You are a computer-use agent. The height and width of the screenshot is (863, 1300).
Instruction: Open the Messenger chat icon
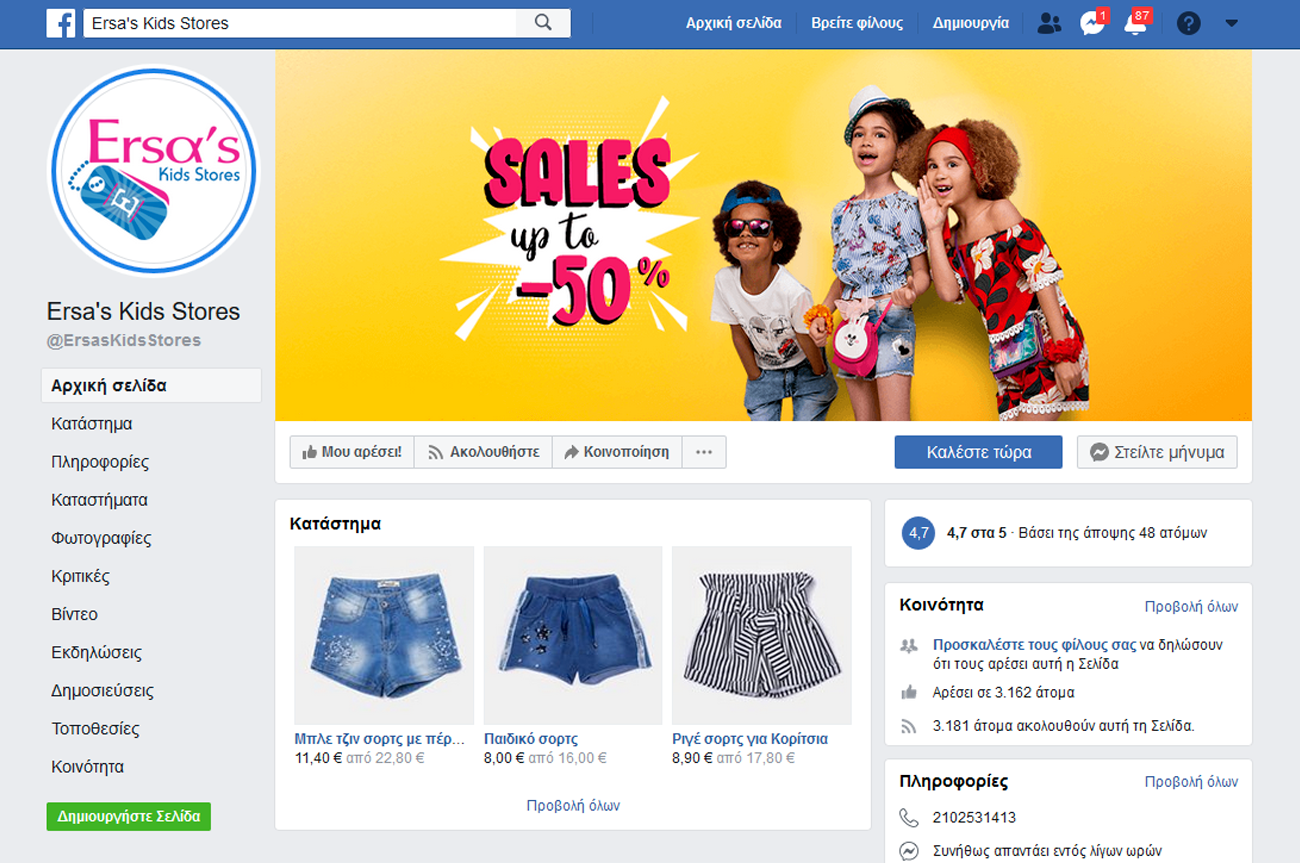click(x=1092, y=24)
